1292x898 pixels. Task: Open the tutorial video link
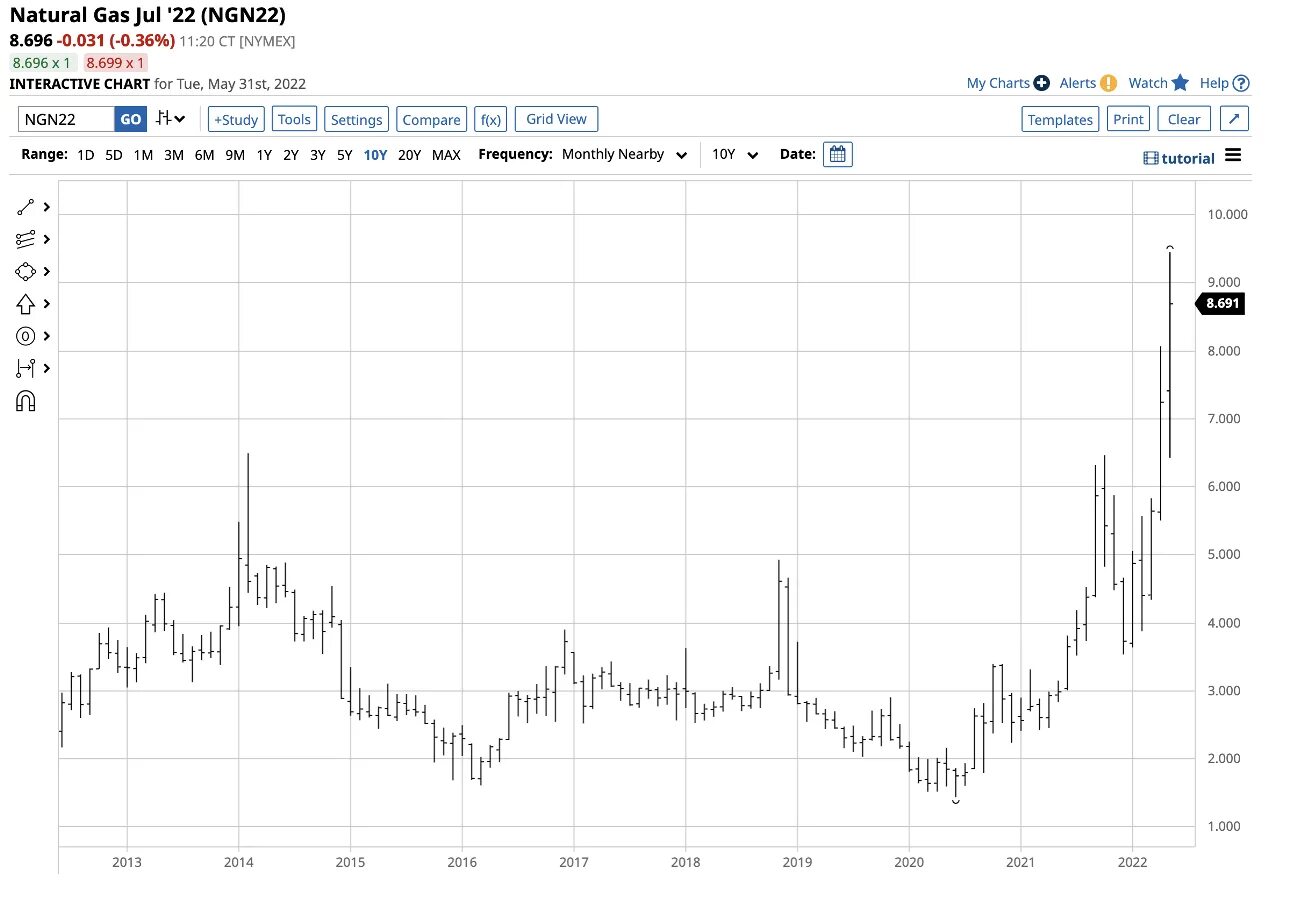tap(1179, 158)
